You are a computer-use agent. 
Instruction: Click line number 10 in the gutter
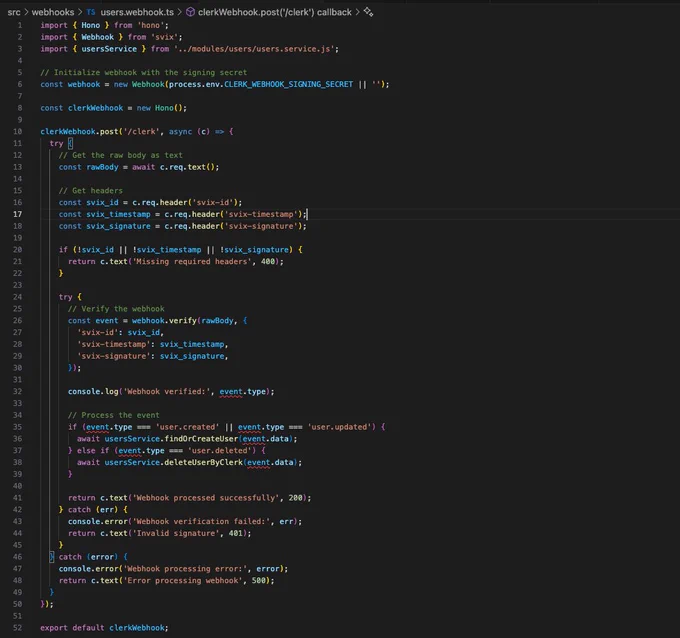17,131
